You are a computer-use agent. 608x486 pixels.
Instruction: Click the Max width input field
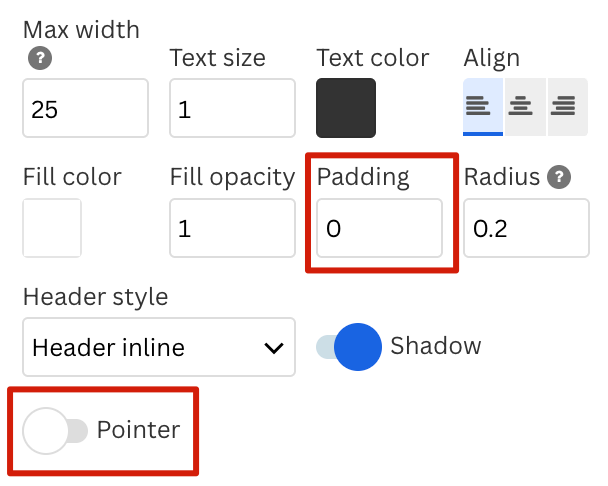pos(85,108)
